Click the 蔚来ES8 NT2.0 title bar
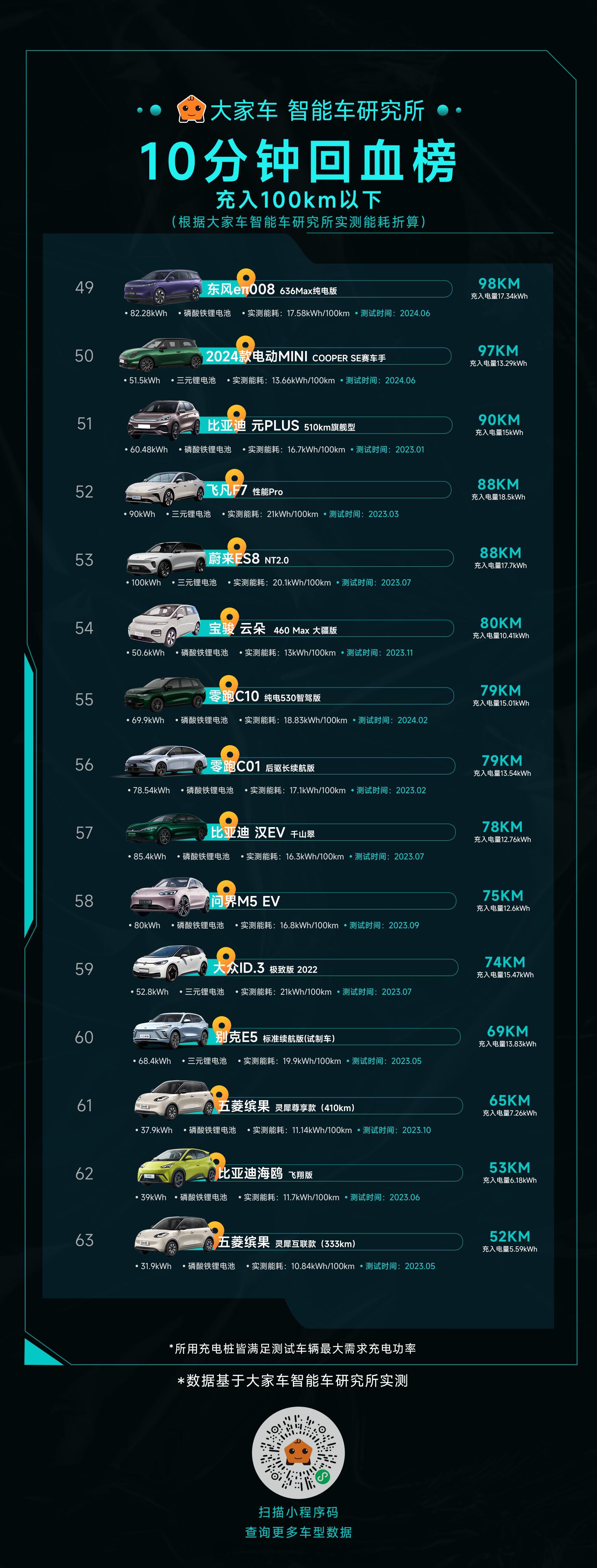The image size is (597, 1568). pyautogui.click(x=329, y=558)
